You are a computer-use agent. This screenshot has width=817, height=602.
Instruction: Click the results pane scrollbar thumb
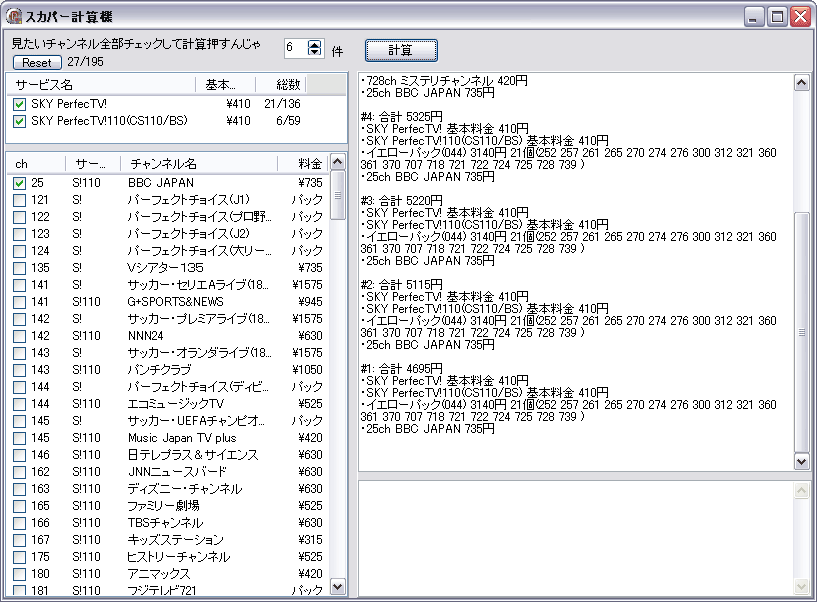point(801,332)
